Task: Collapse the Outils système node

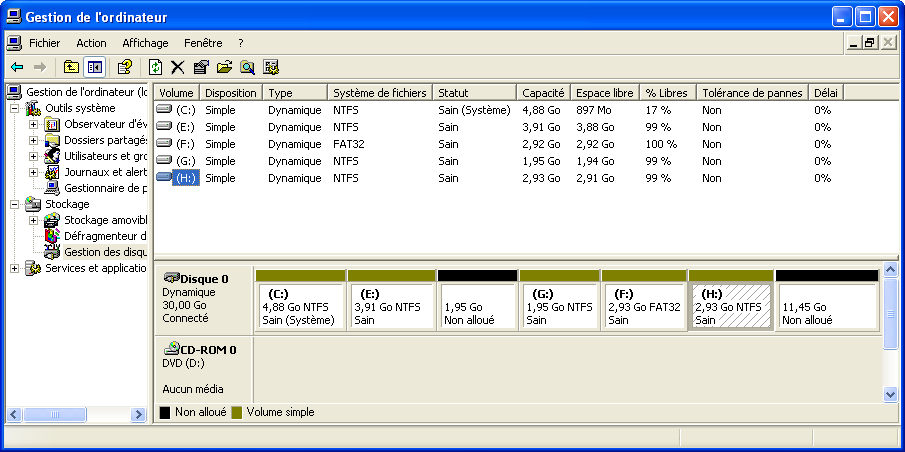Action: [x=14, y=109]
